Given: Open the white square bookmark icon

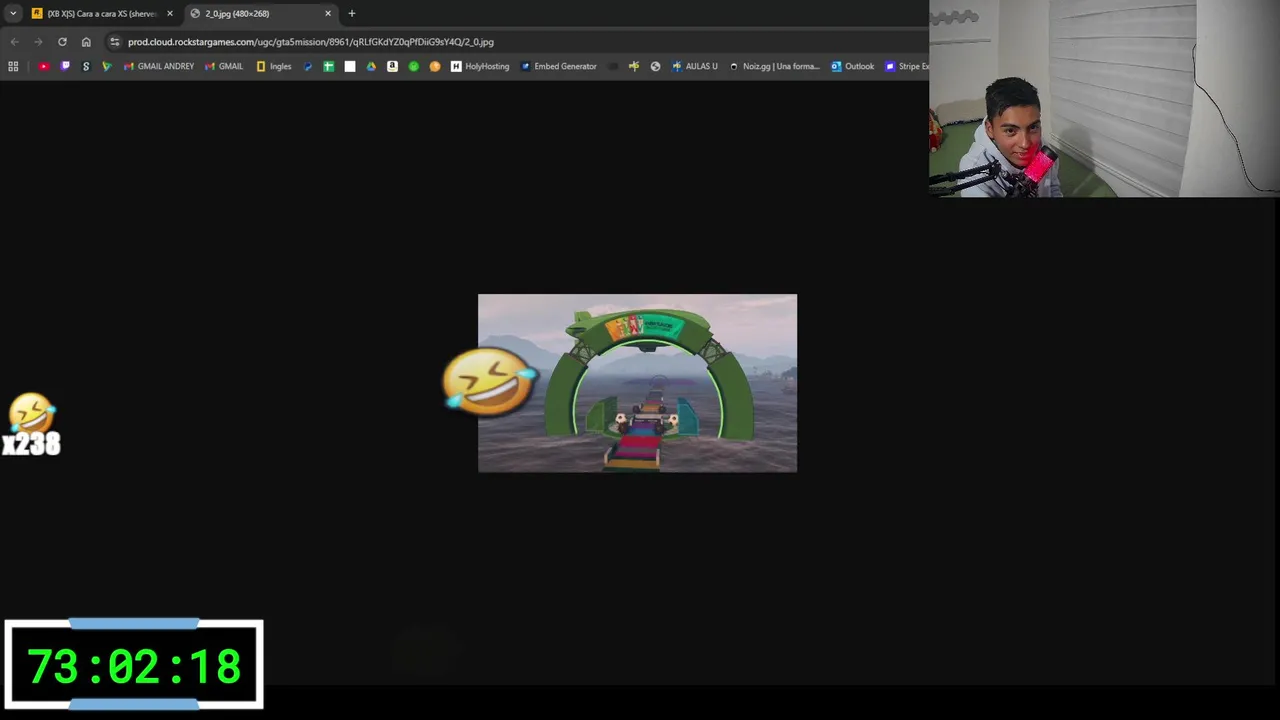Looking at the screenshot, I should point(350,66).
